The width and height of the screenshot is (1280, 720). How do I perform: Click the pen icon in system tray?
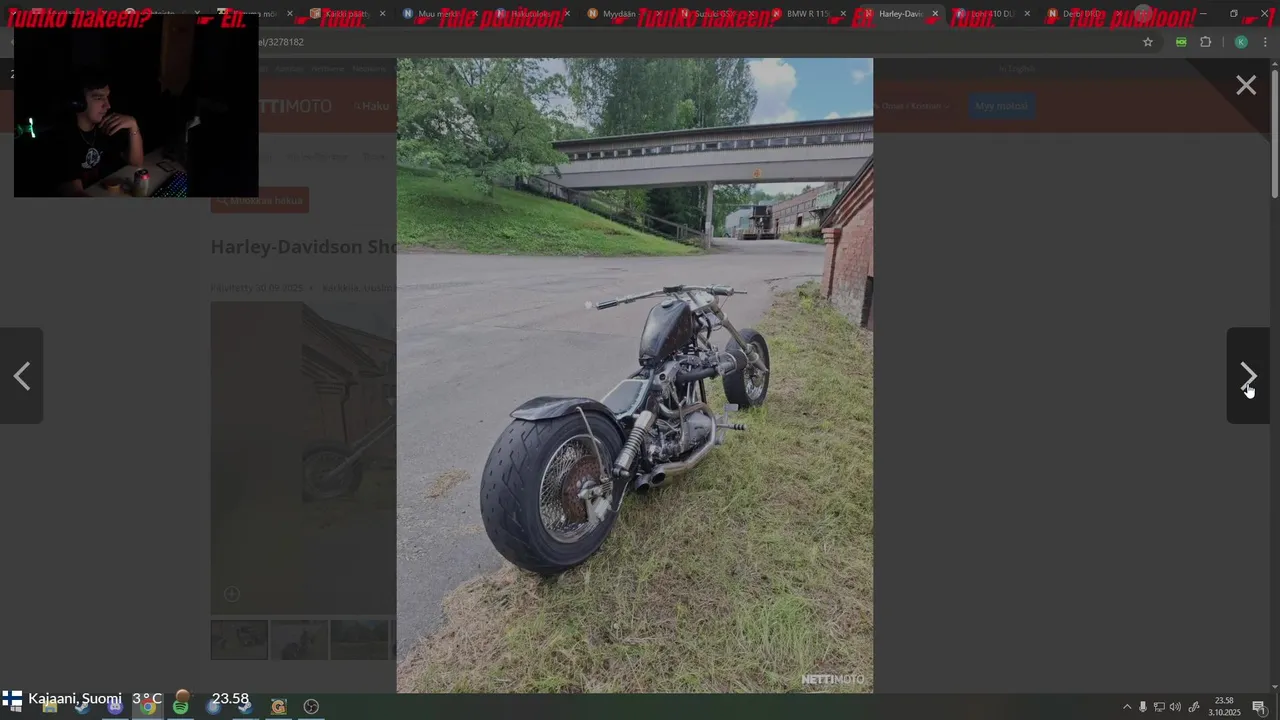pyautogui.click(x=1194, y=707)
